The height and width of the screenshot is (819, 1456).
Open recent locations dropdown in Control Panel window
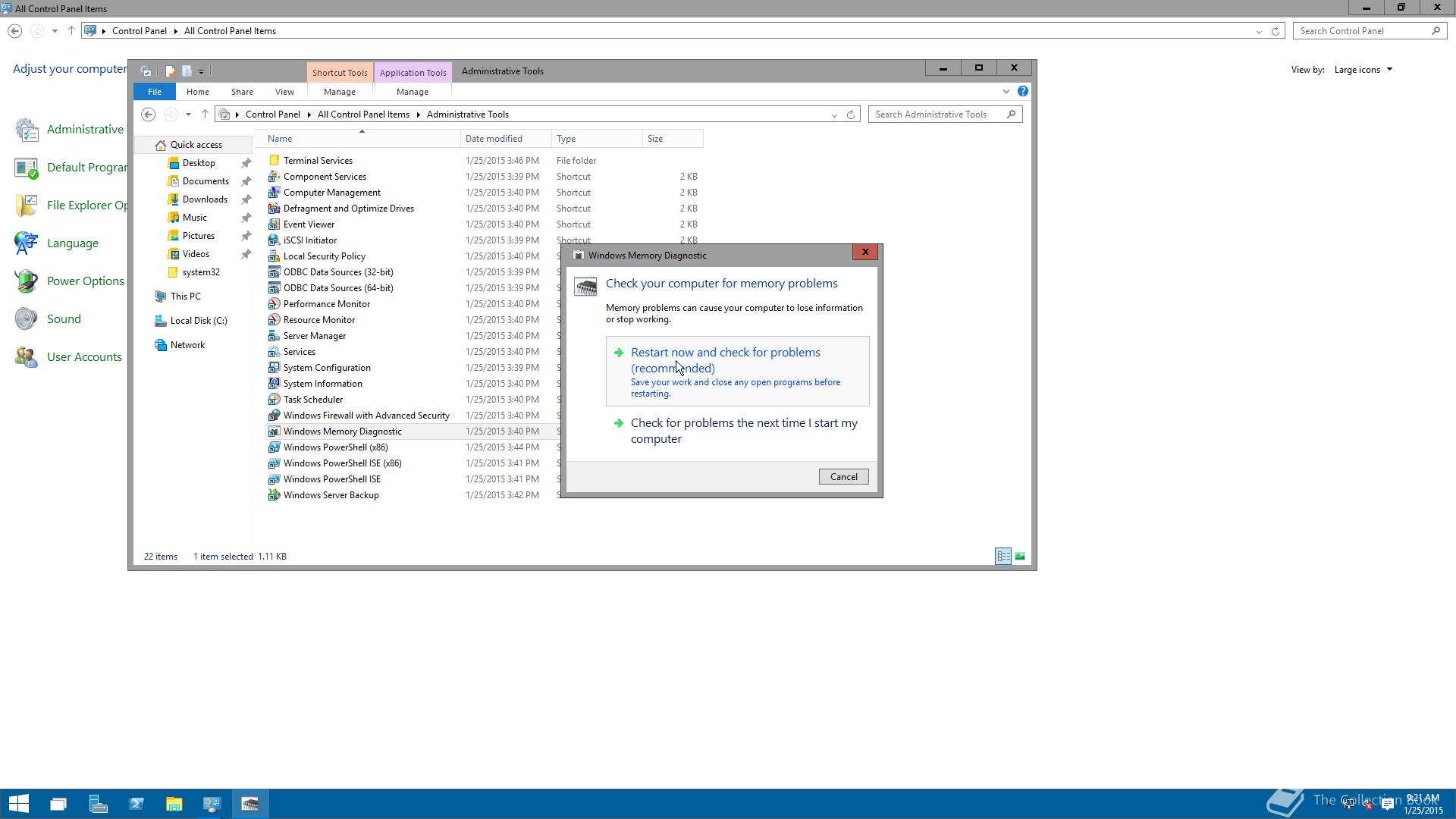pyautogui.click(x=55, y=31)
